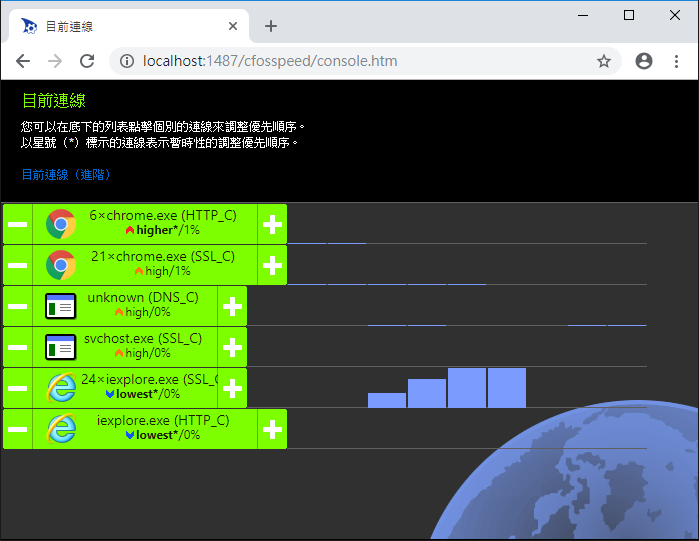
Task: Open a new browser tab
Action: click(x=271, y=26)
